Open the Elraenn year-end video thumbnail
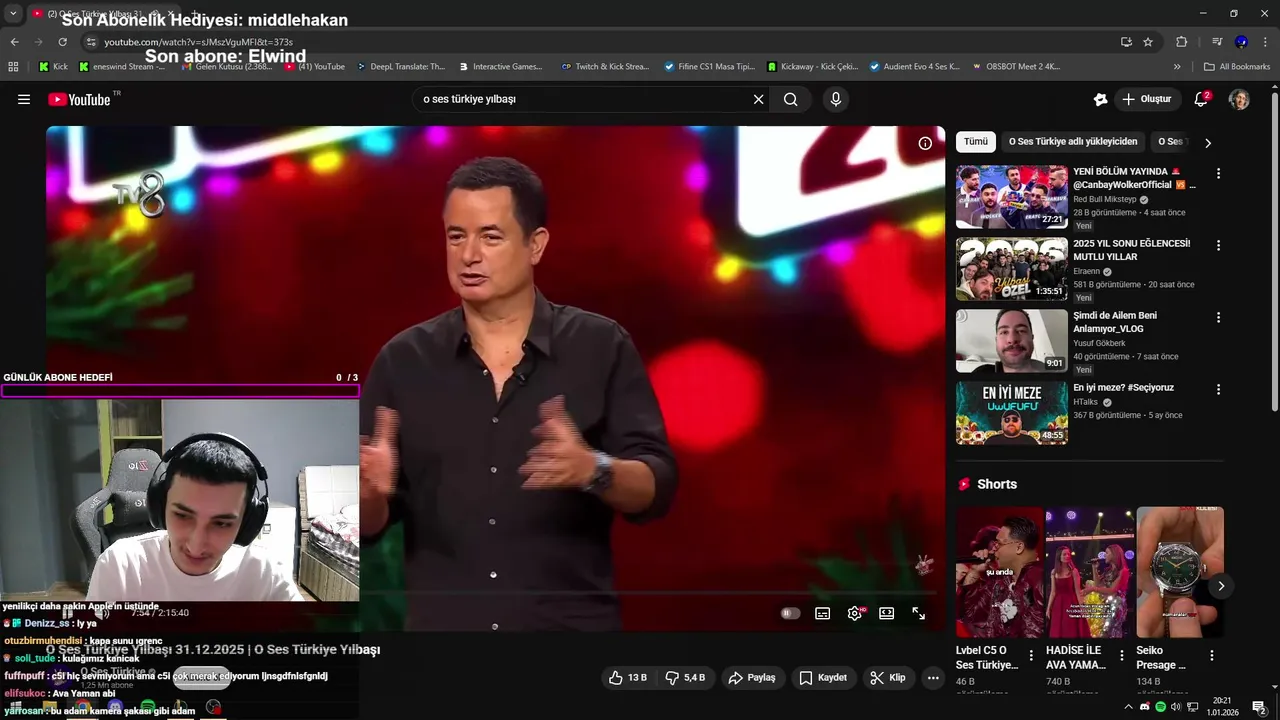Viewport: 1280px width, 720px height. pyautogui.click(x=1012, y=269)
